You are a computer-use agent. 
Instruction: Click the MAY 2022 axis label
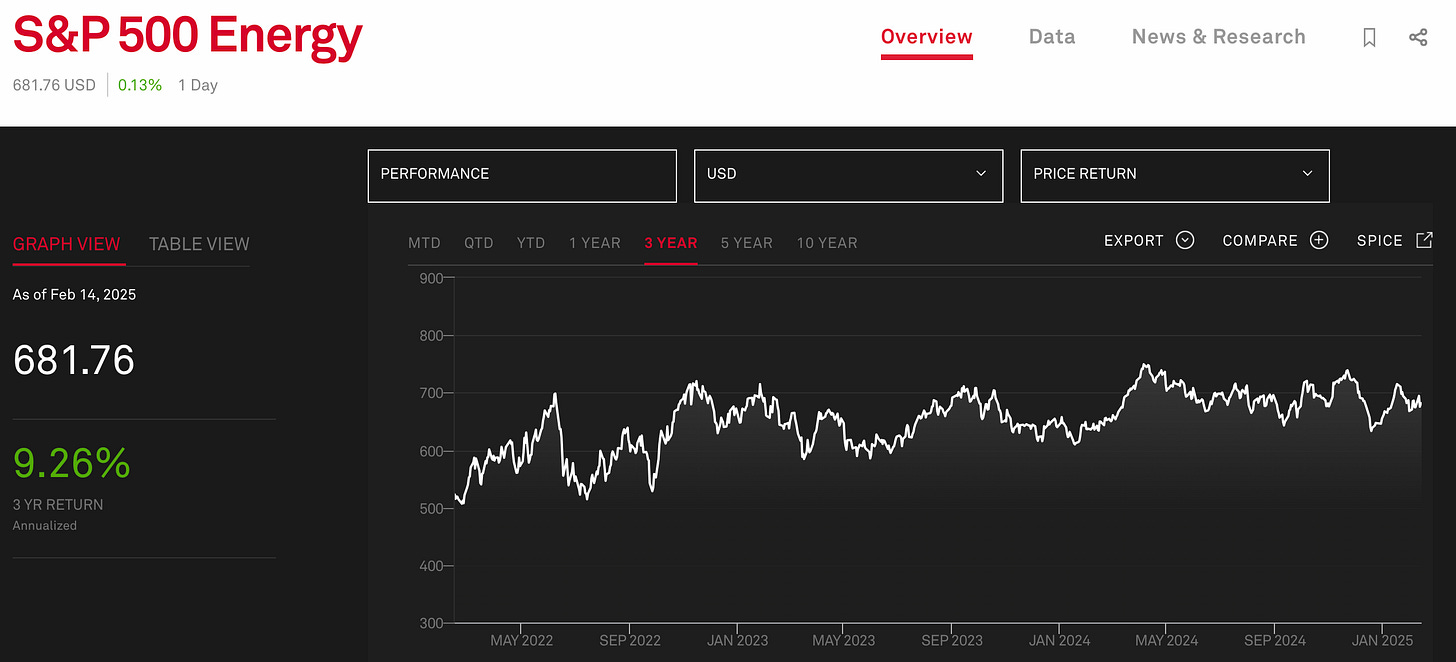tap(521, 640)
